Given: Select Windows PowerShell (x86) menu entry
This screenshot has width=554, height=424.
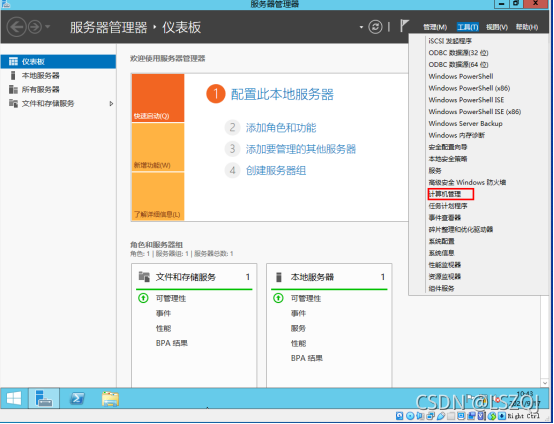Looking at the screenshot, I should coord(469,88).
